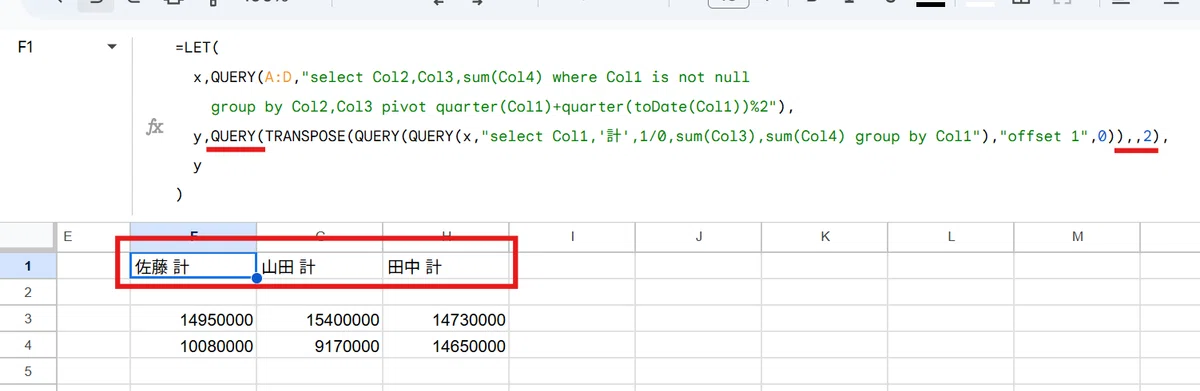Select row 2 header
Viewport: 1200px width, 391px height.
tap(27, 292)
